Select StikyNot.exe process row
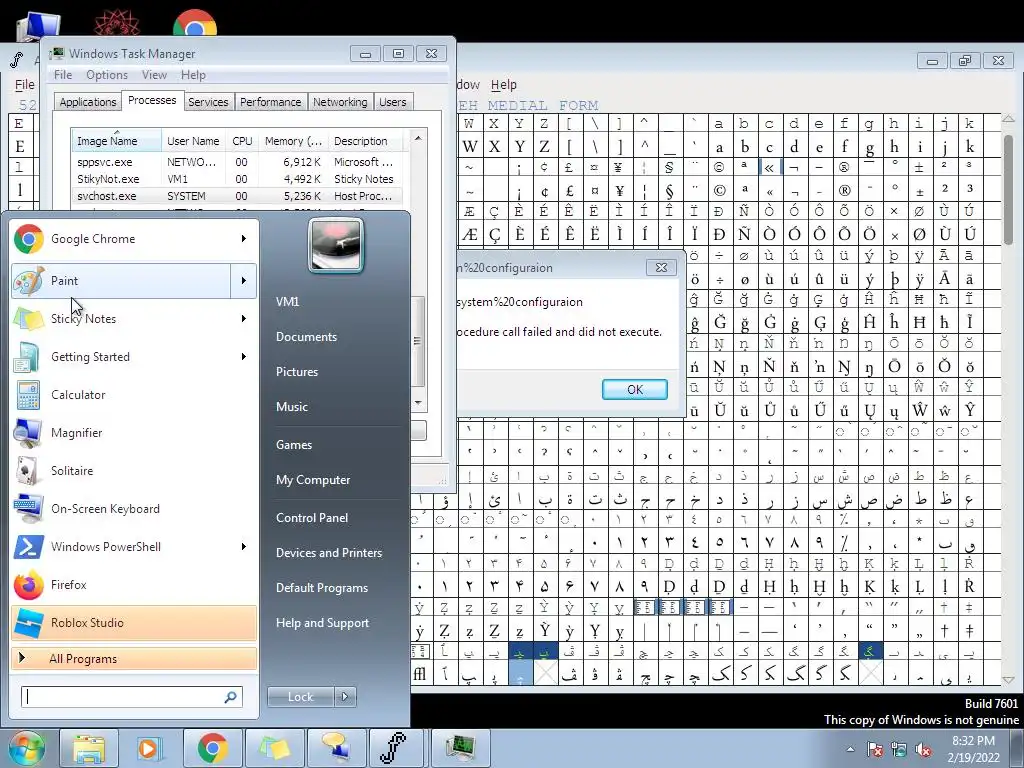Image resolution: width=1024 pixels, height=768 pixels. (239, 179)
